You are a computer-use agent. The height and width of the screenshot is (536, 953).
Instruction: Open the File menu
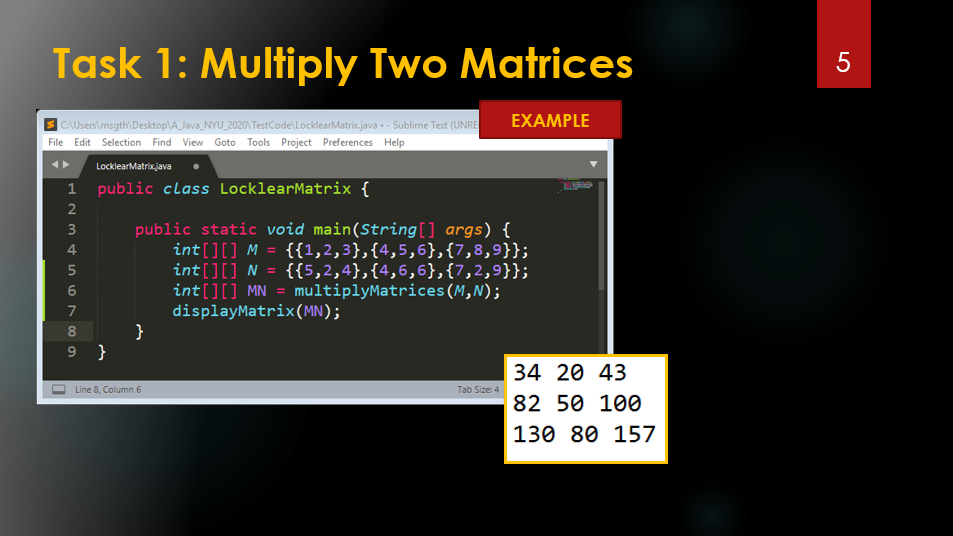point(55,142)
